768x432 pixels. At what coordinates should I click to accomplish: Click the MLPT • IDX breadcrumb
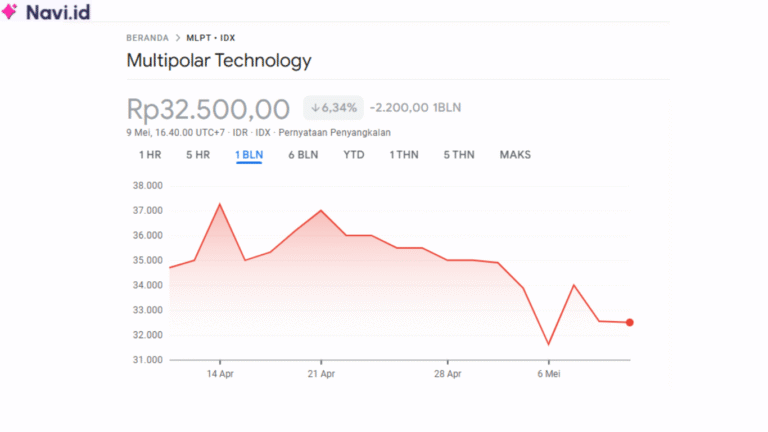click(210, 38)
